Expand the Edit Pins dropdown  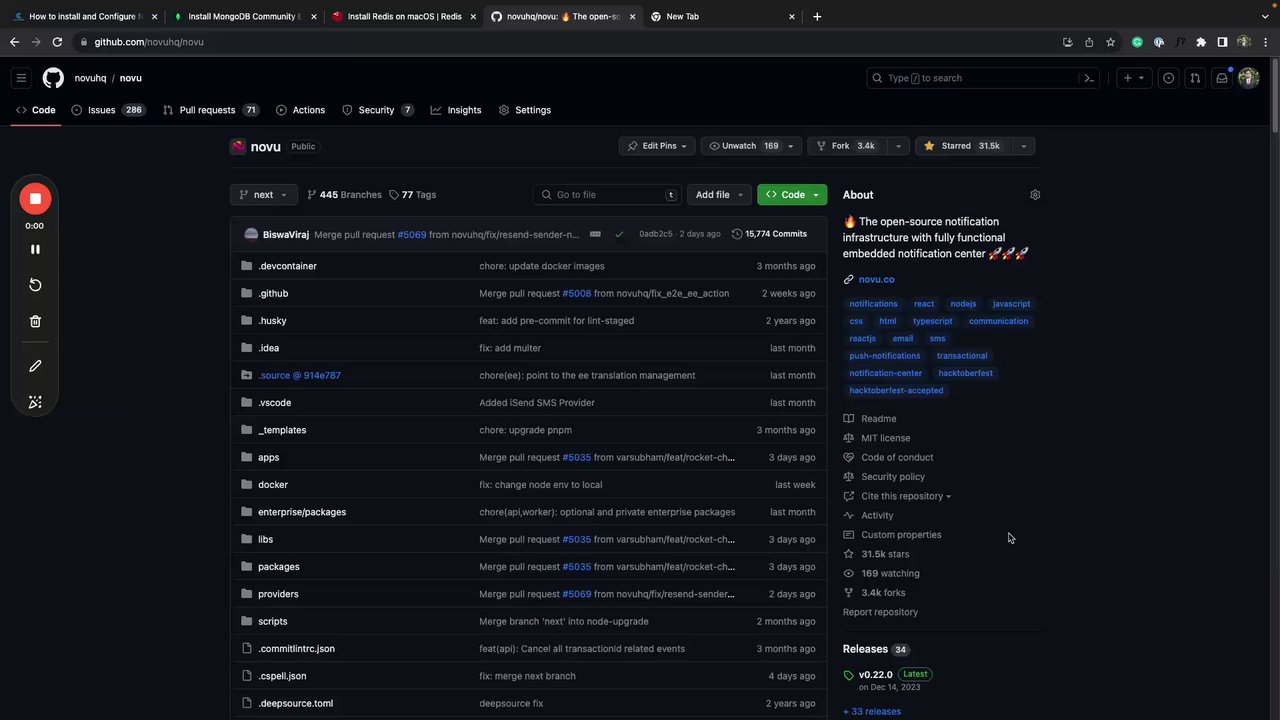[x=657, y=146]
